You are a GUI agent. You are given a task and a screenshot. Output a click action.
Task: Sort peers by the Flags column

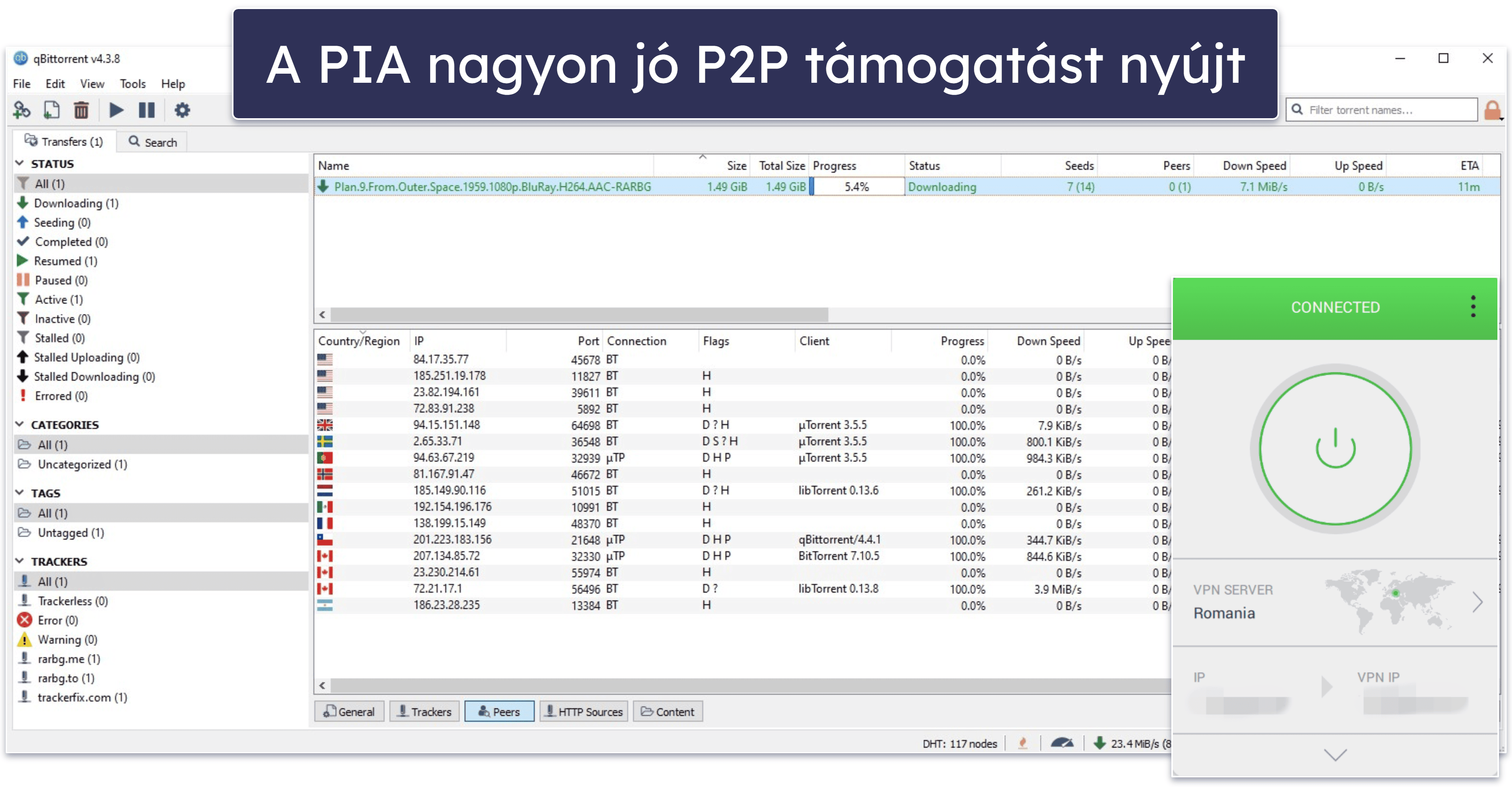[747, 340]
